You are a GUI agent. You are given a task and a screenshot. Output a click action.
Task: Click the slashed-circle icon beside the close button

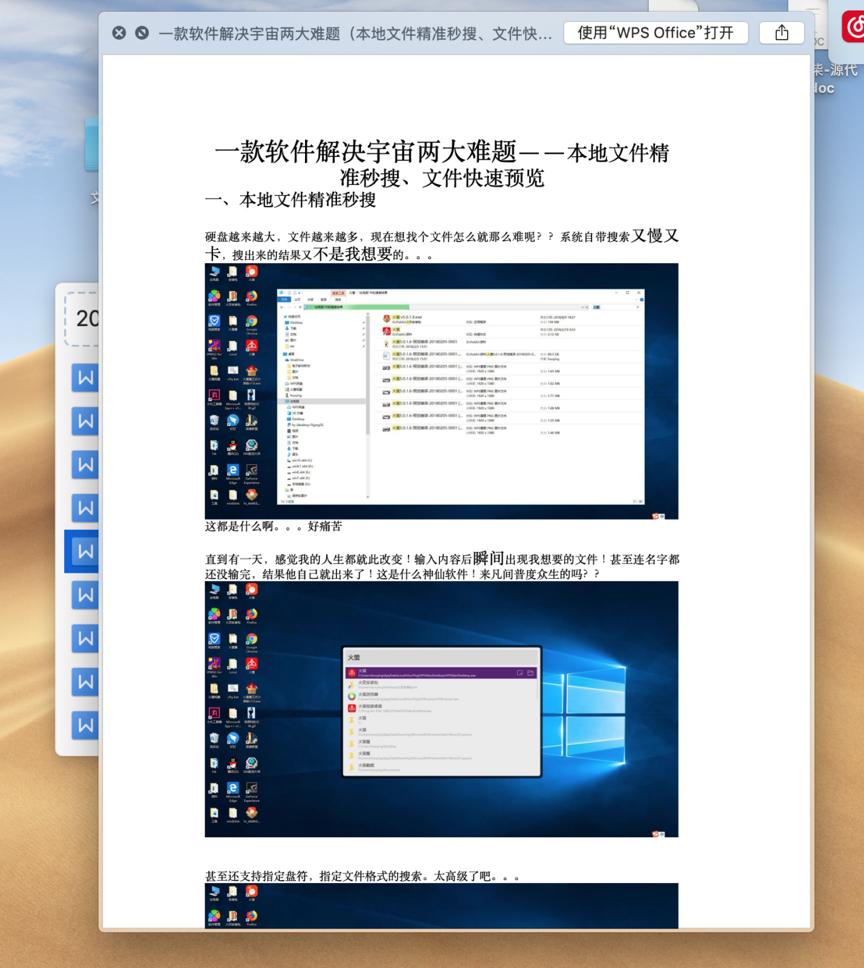coord(140,32)
